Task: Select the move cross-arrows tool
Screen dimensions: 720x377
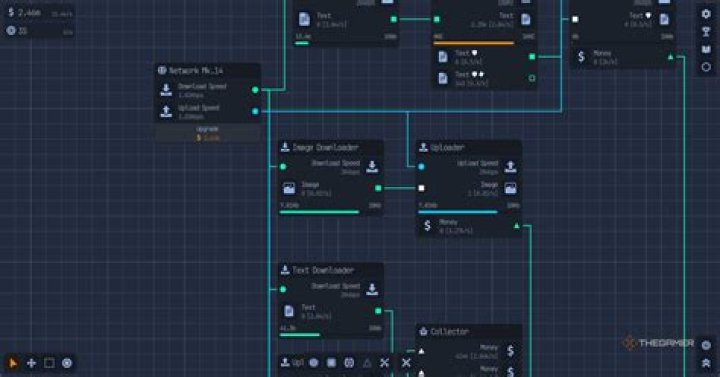Action: point(31,363)
